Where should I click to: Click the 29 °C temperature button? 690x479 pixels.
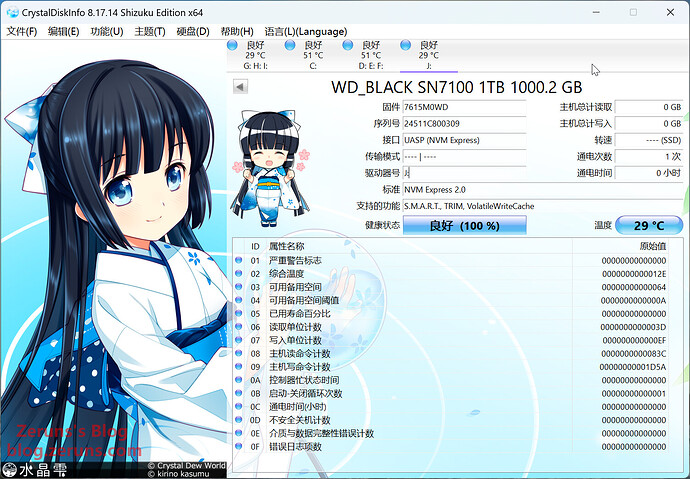[648, 226]
